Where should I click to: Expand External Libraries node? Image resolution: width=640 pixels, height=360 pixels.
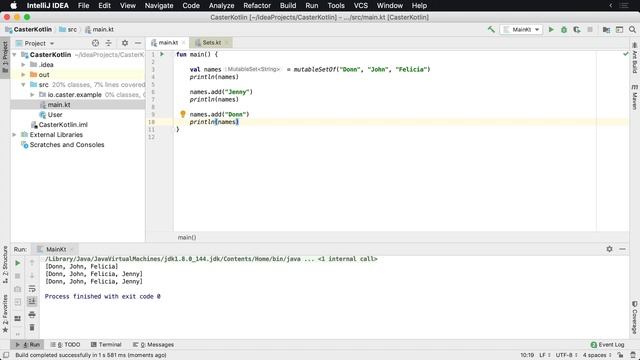(x=15, y=135)
